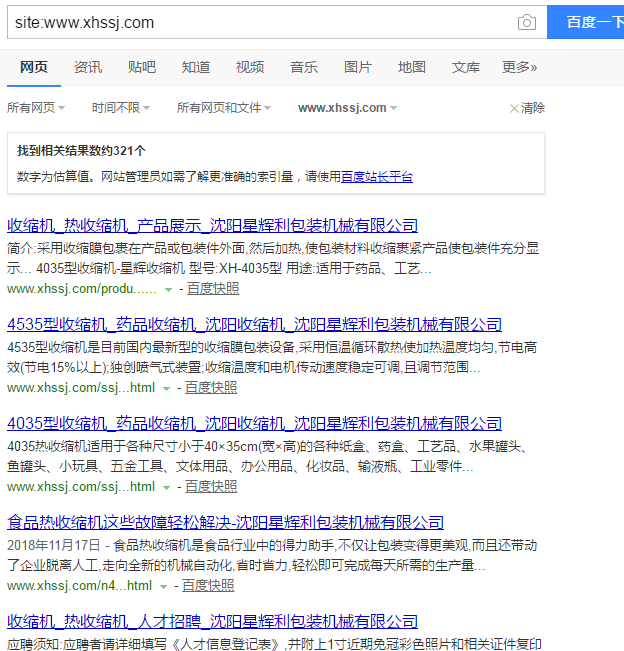Click the URL www.xhssj.com/produ......
This screenshot has width=624, height=651.
pos(81,289)
